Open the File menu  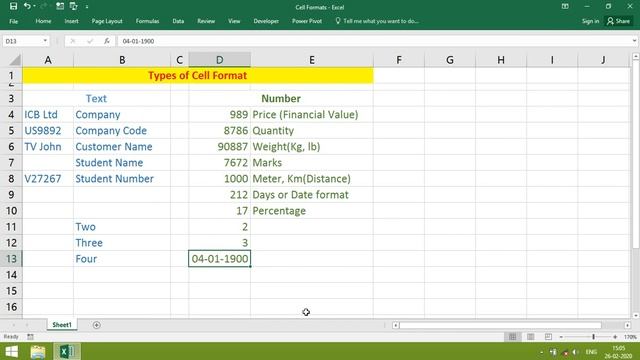coord(13,21)
